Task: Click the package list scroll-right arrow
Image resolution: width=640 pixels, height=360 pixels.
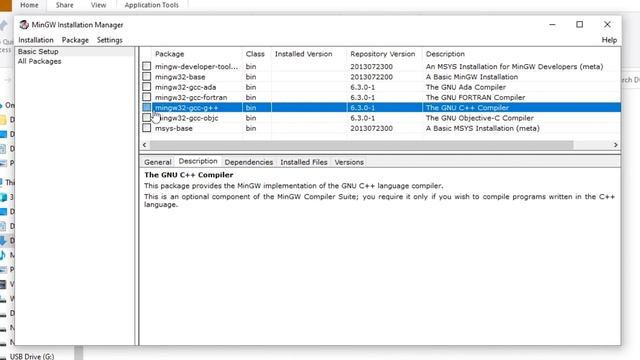Action: point(616,145)
